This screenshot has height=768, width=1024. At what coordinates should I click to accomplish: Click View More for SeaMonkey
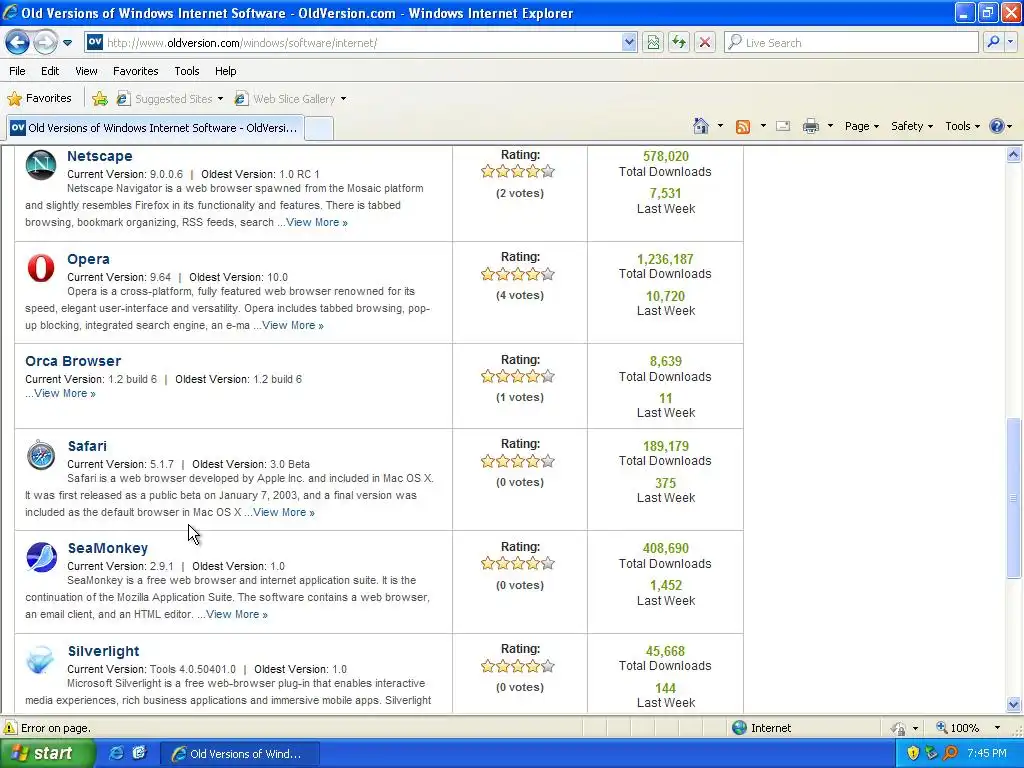[237, 614]
